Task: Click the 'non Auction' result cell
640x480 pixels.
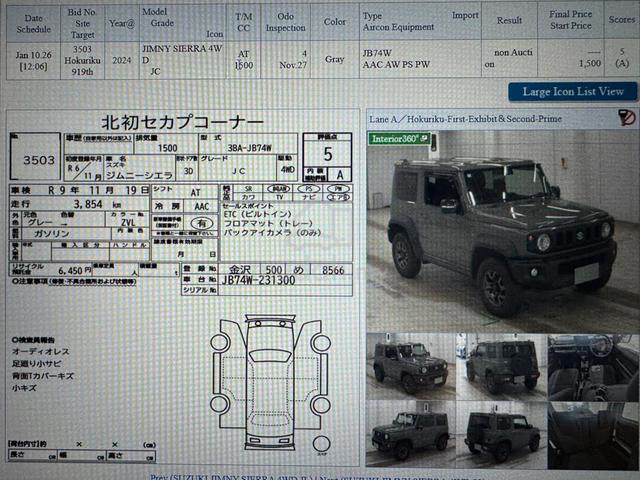Action: [x=509, y=58]
